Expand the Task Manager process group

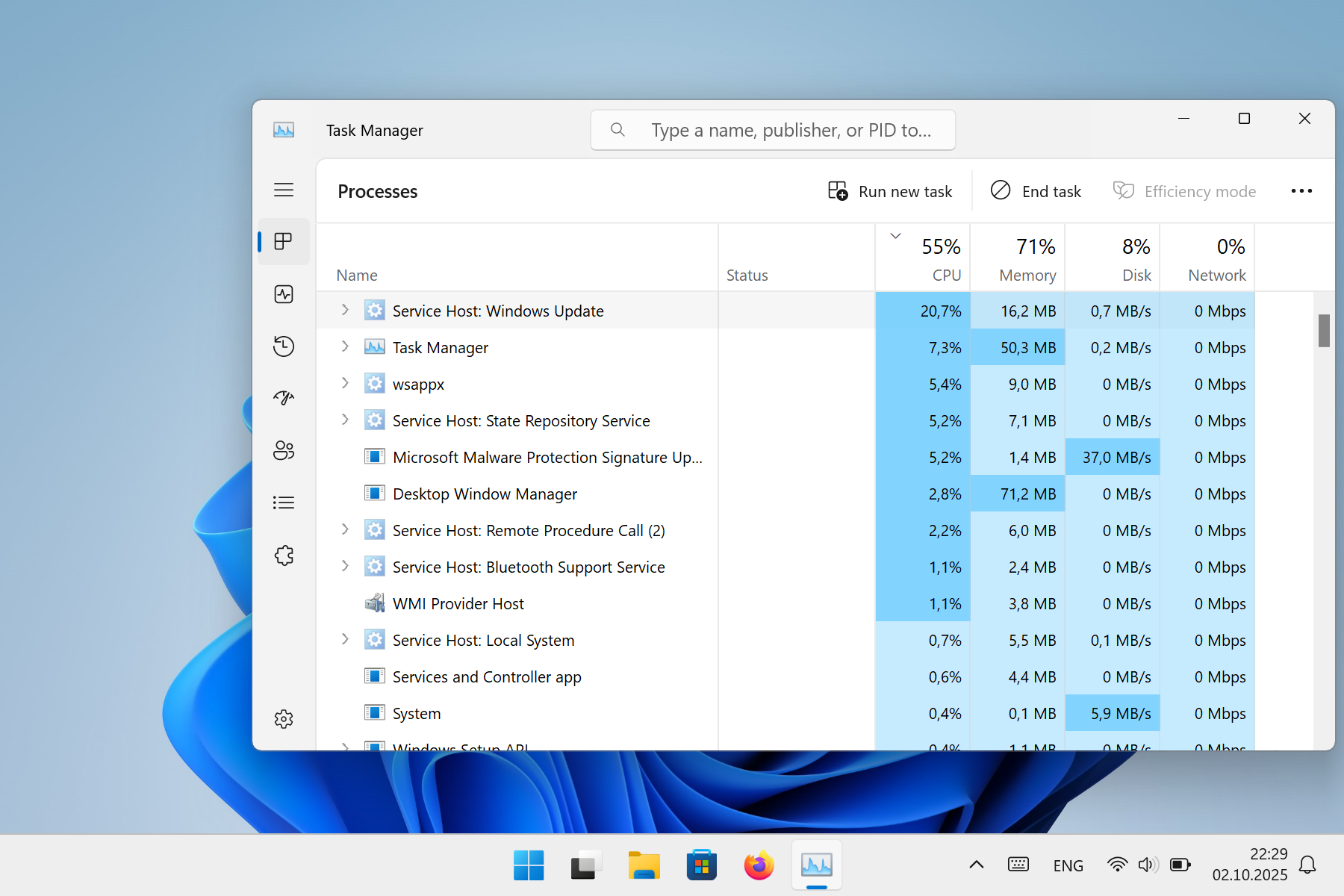pyautogui.click(x=345, y=346)
